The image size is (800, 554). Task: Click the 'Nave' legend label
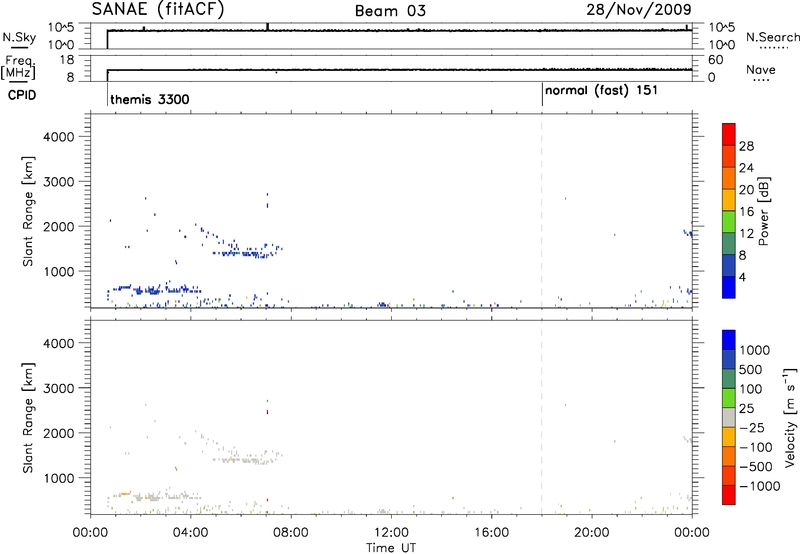[761, 69]
